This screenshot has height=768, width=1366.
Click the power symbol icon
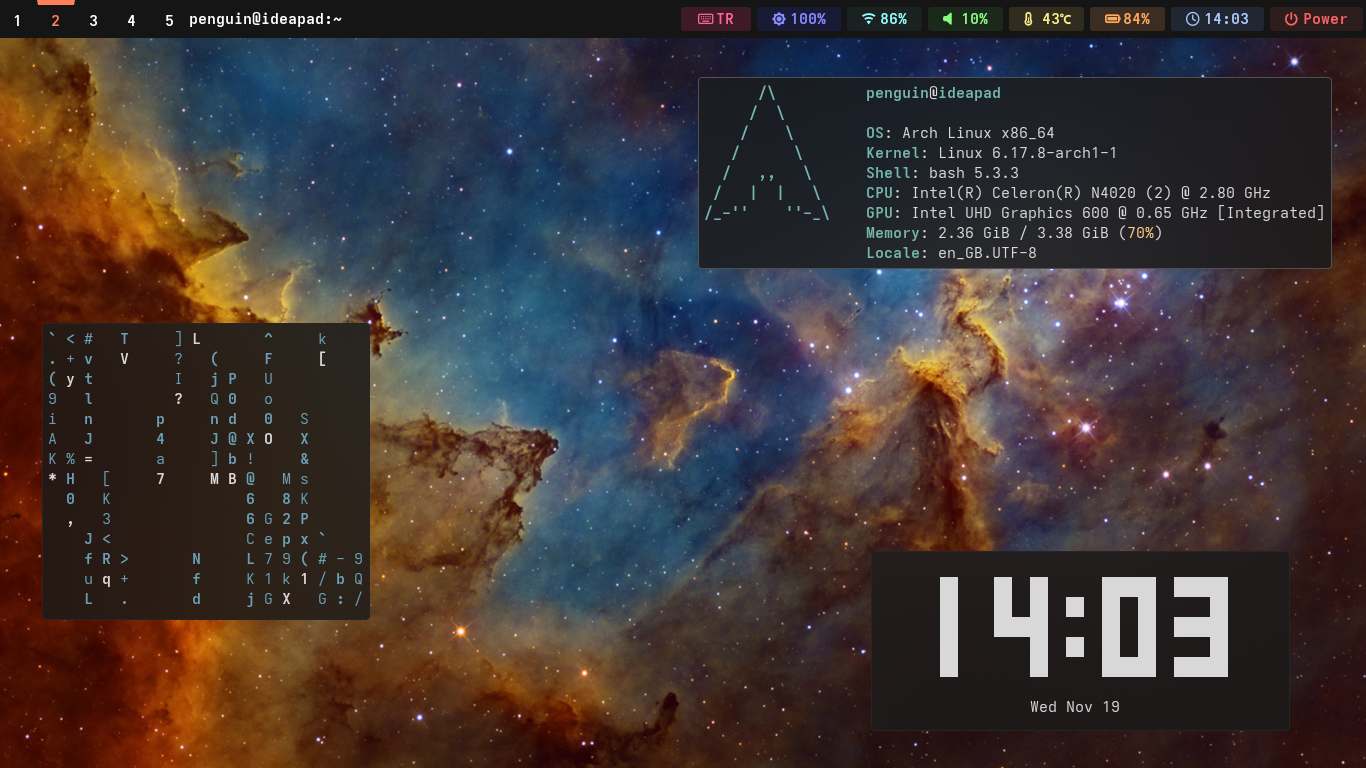[1291, 19]
